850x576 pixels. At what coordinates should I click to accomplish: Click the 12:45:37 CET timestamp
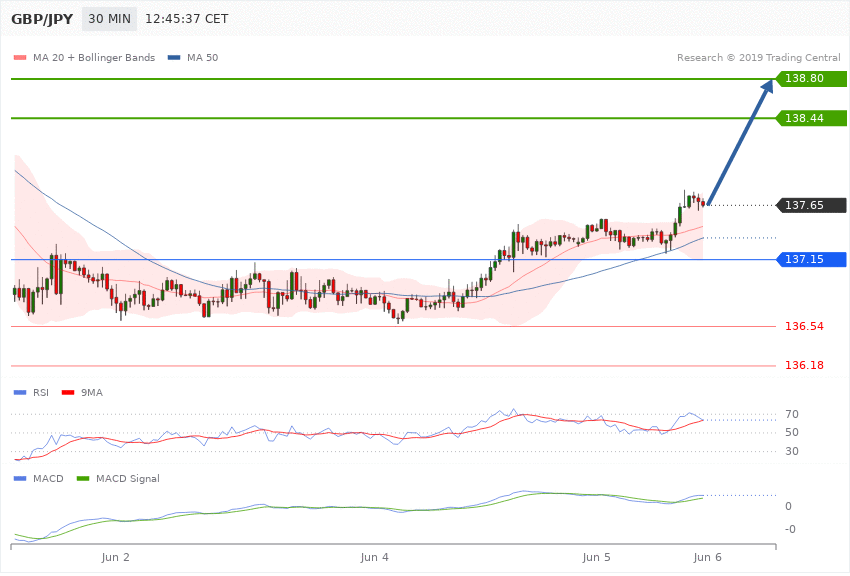point(186,19)
